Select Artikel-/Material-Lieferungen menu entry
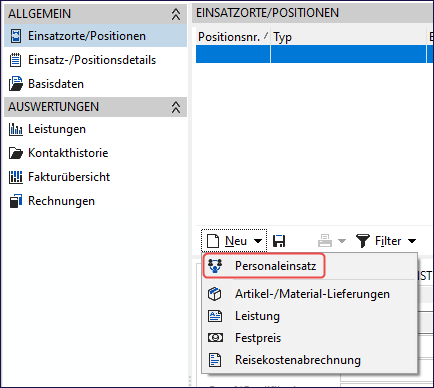Viewport: 434px width, 388px height. (310, 294)
